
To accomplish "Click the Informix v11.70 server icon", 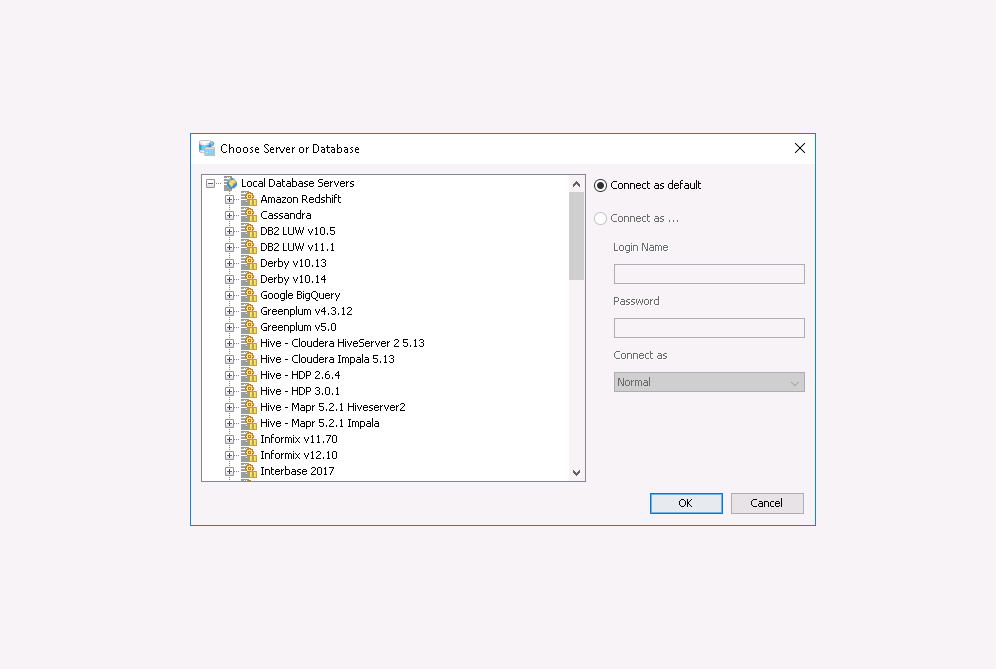I will pyautogui.click(x=249, y=439).
